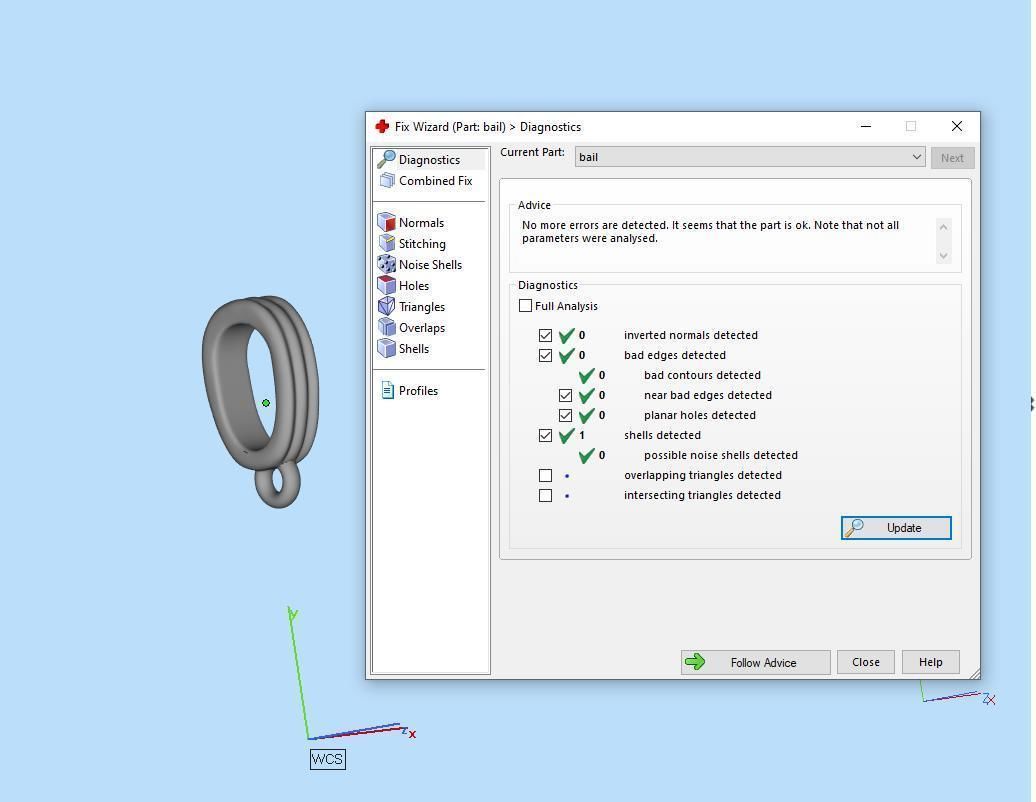Uncheck shells detected checkbox
1036x802 pixels.
(545, 435)
